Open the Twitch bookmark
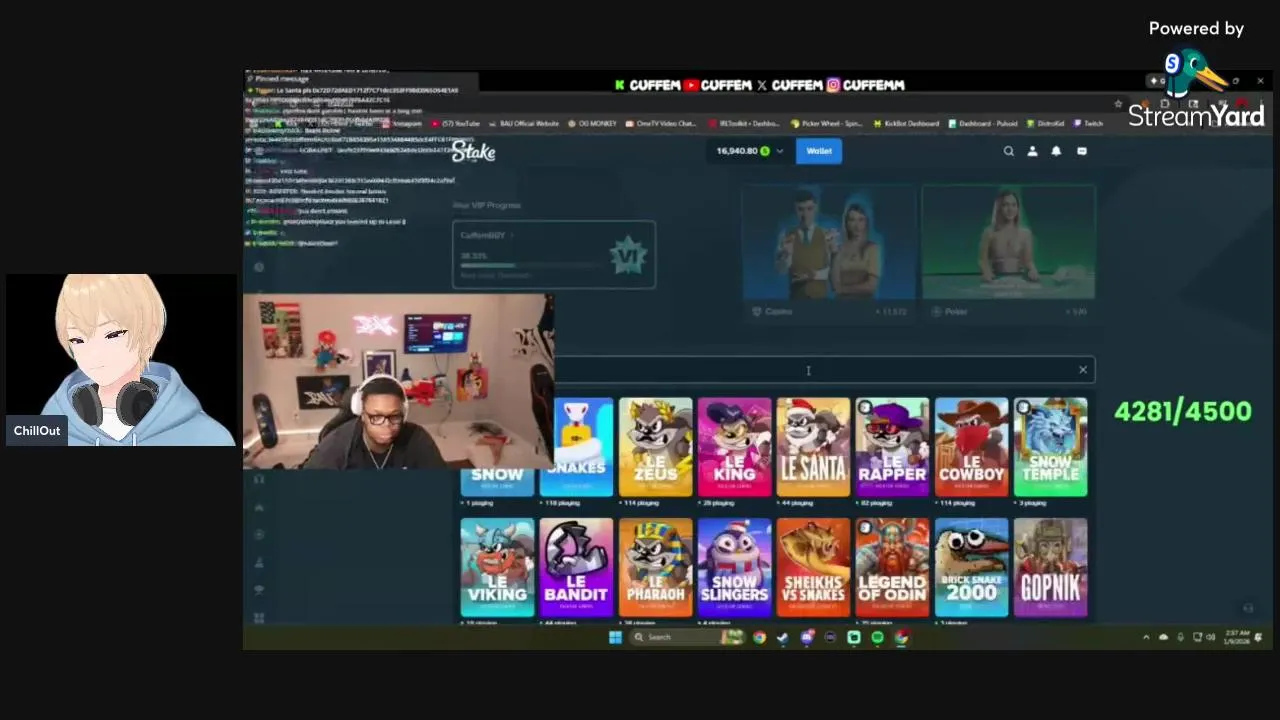Image resolution: width=1280 pixels, height=720 pixels. 1088,124
